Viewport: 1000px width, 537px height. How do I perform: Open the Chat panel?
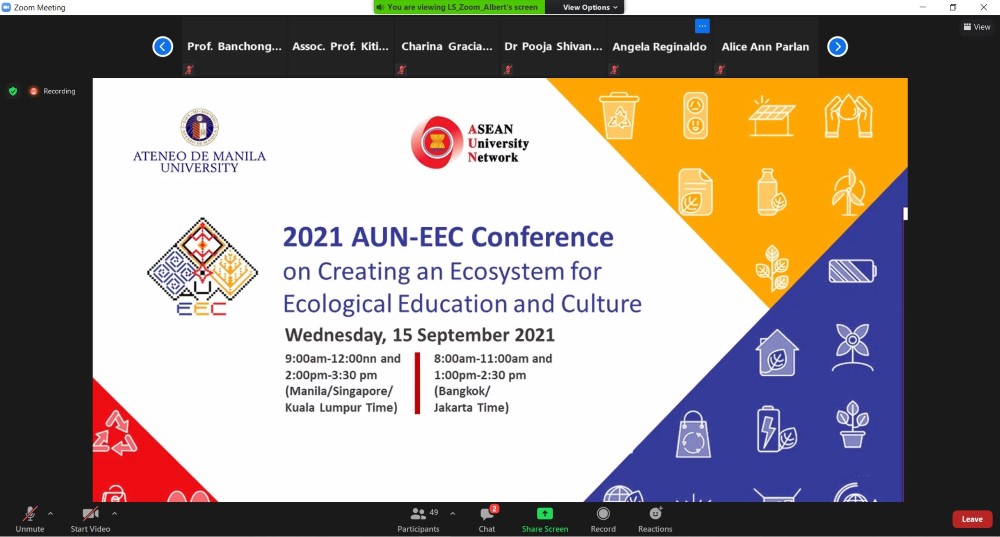tap(486, 518)
